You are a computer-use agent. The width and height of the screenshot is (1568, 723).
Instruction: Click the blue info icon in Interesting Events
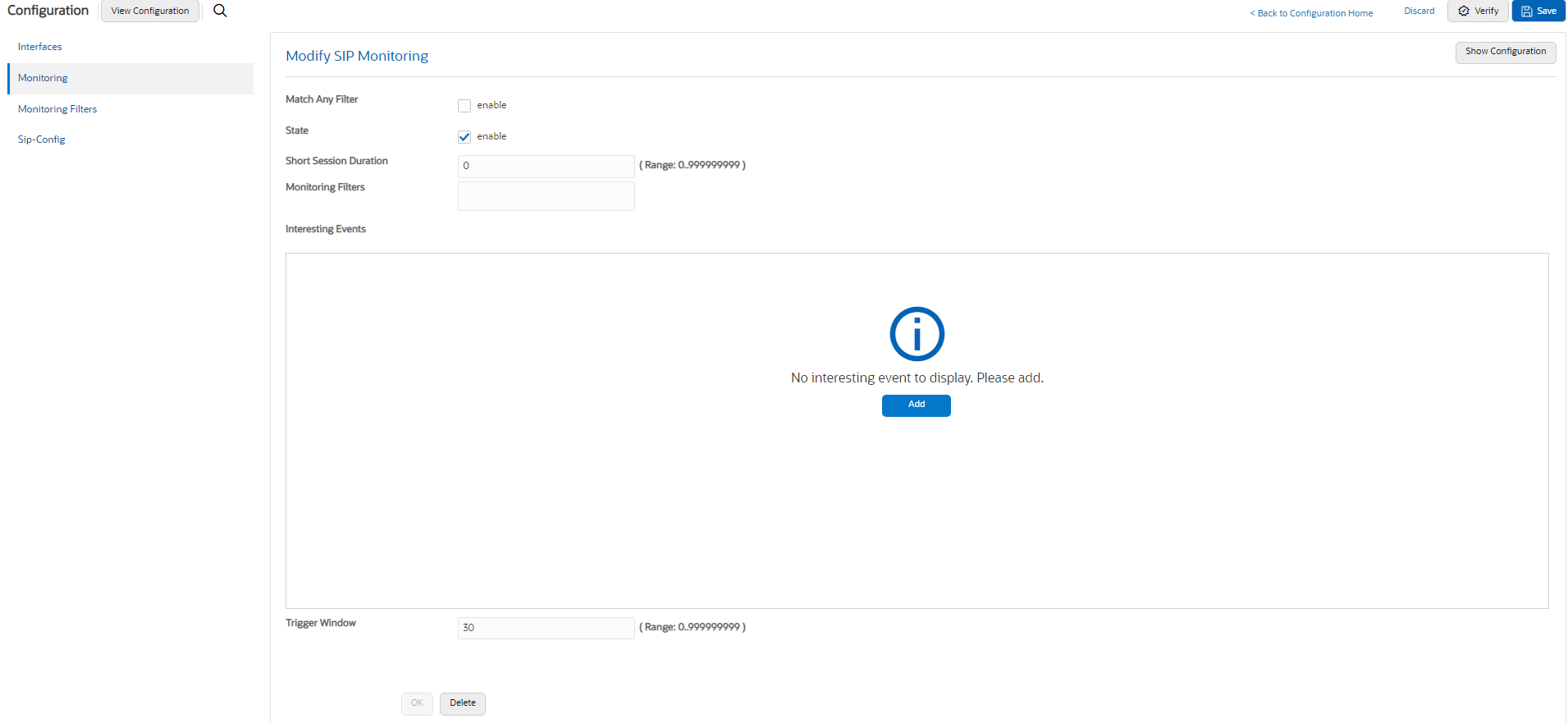(917, 334)
